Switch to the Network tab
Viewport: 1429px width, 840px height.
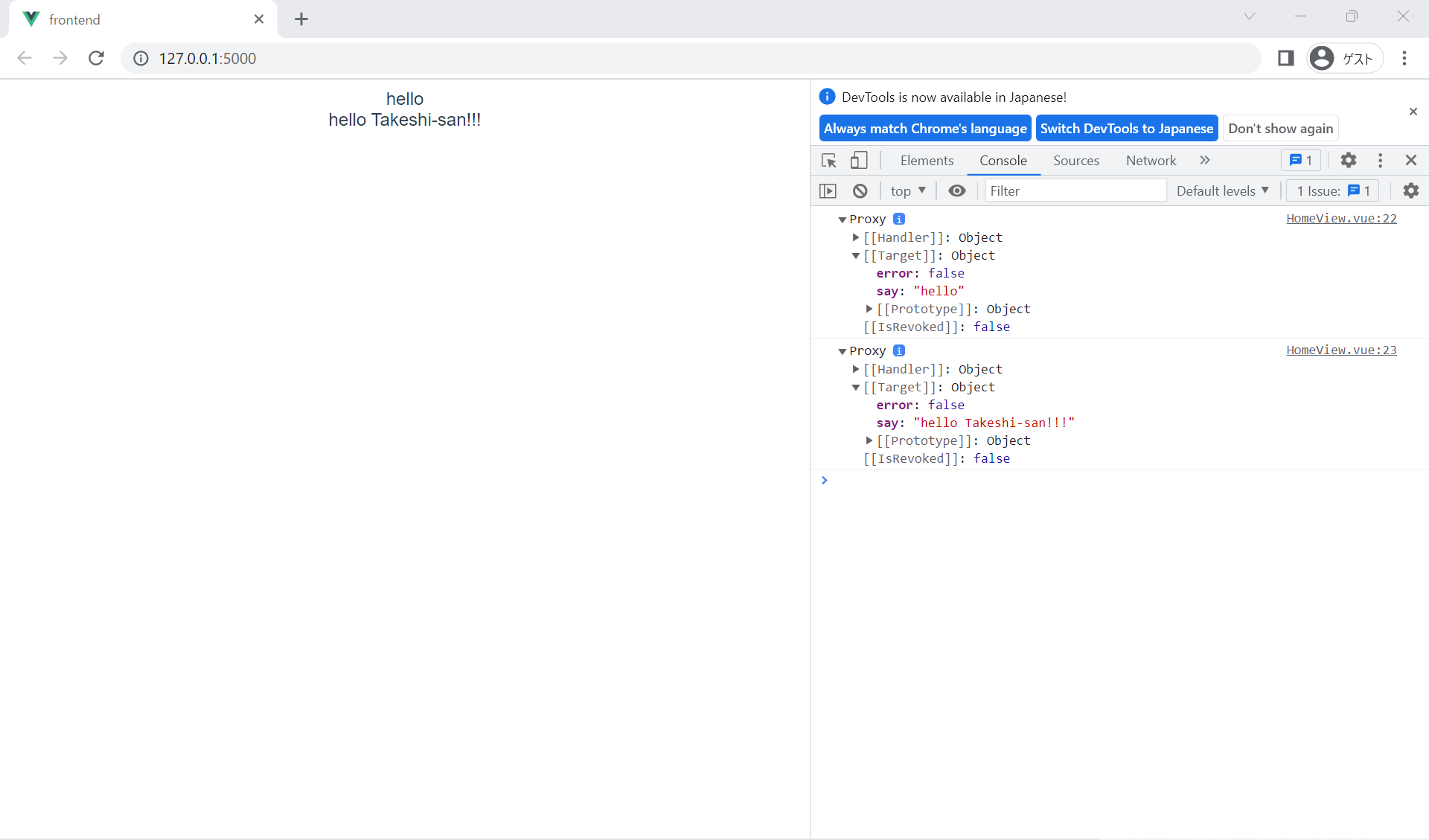point(1150,160)
